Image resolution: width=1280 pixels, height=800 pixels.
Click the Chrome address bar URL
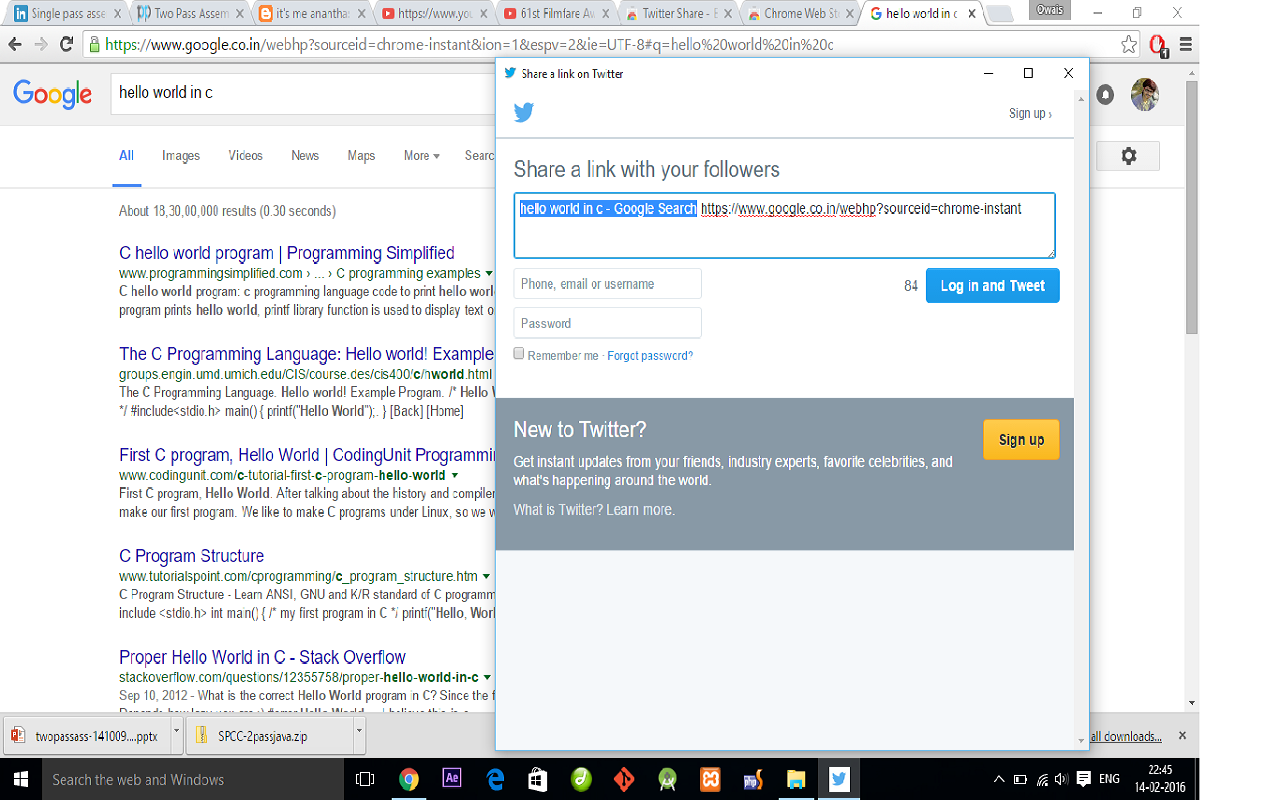tap(469, 45)
